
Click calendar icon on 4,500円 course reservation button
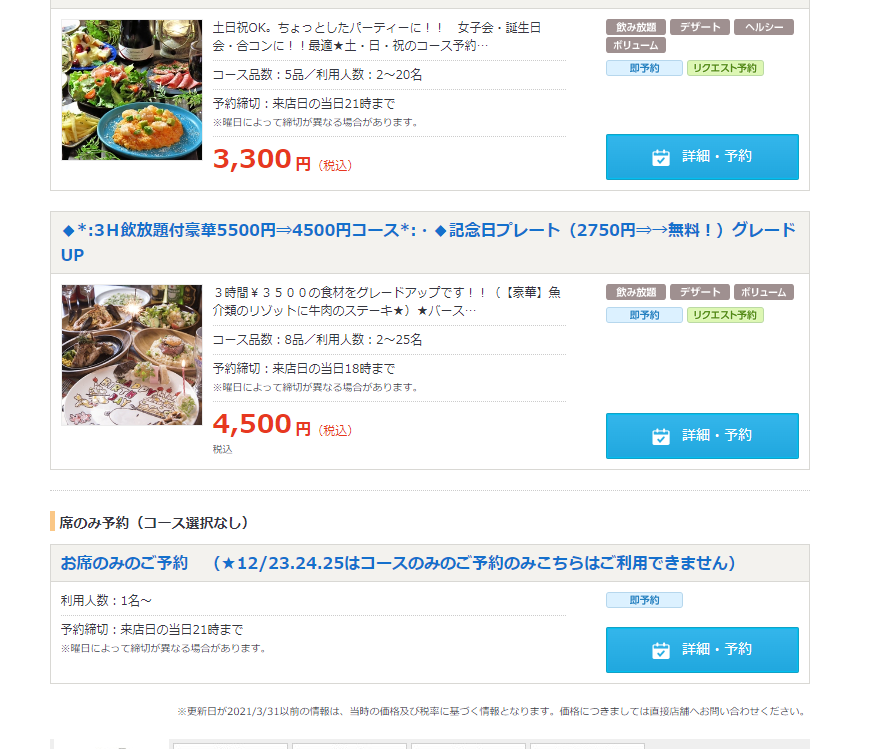click(660, 436)
